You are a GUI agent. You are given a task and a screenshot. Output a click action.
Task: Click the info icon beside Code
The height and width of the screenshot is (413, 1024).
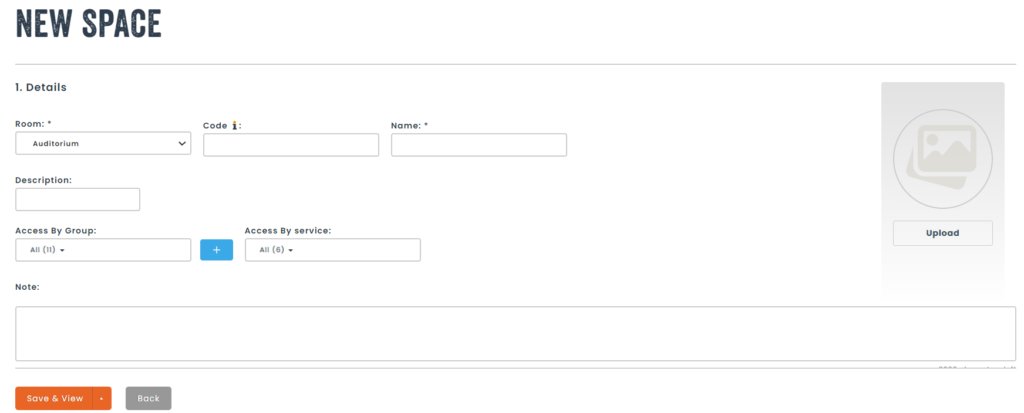(x=234, y=125)
